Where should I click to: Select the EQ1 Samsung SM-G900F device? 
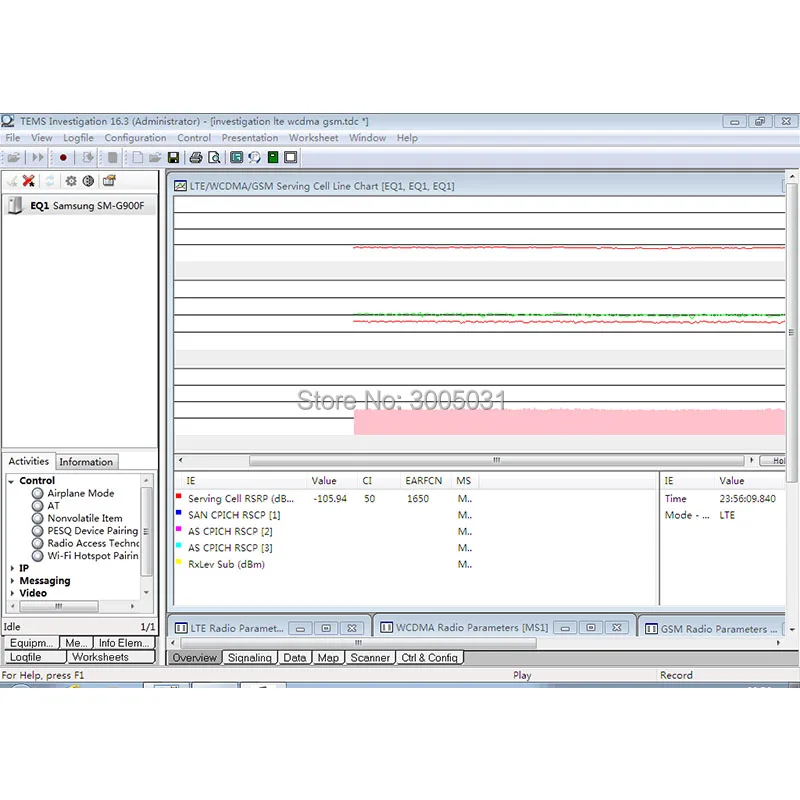(80, 206)
